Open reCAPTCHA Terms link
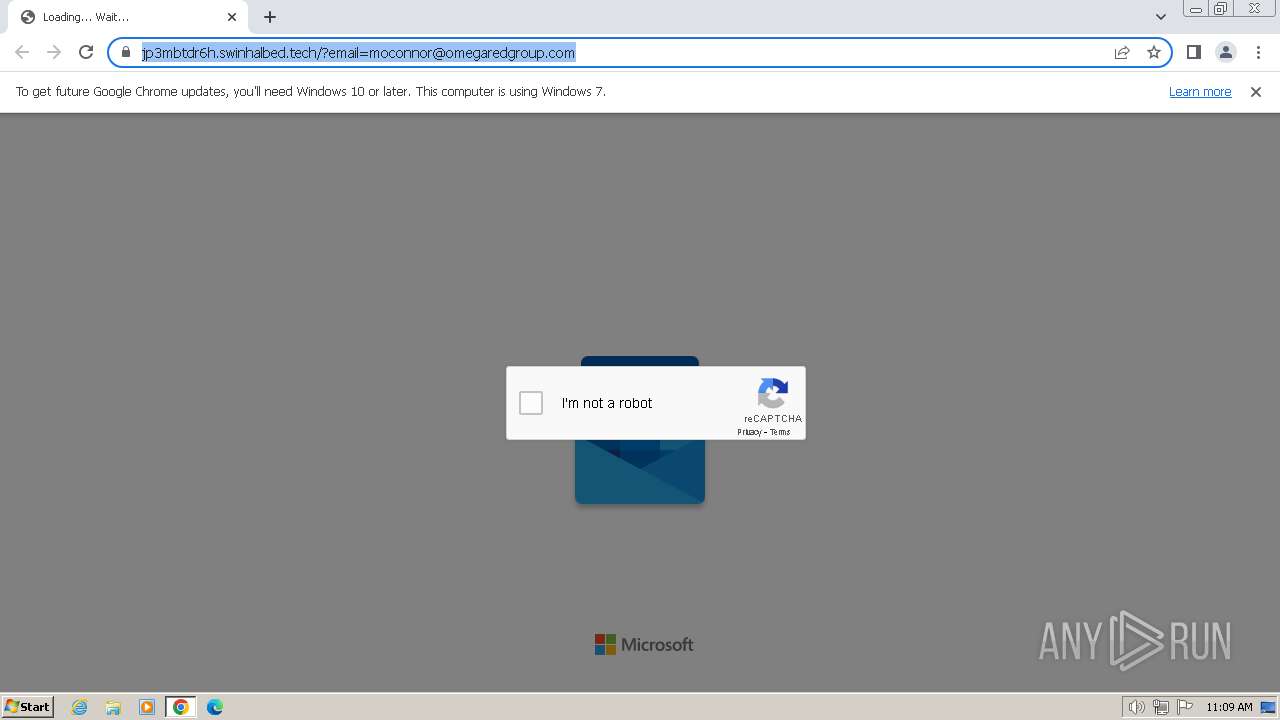1280x720 pixels. click(x=780, y=432)
